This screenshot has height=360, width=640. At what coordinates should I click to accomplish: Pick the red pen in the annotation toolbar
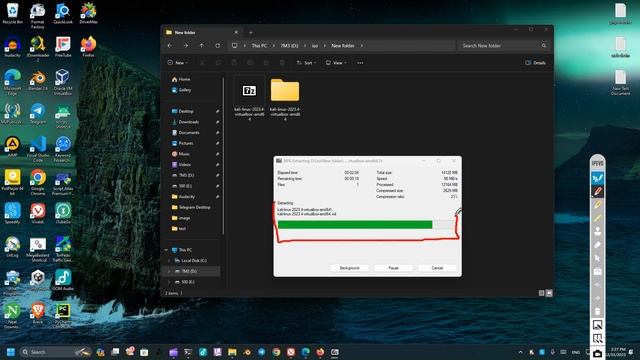[x=598, y=191]
